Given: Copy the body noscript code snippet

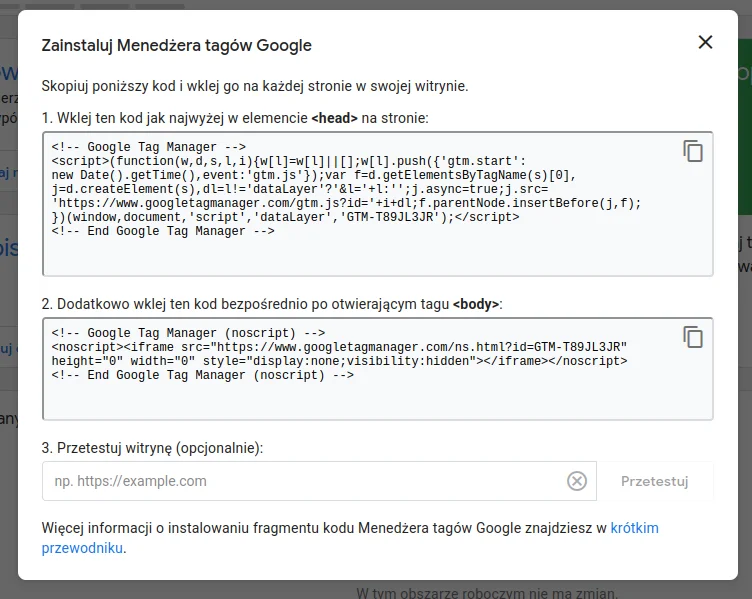Looking at the screenshot, I should [693, 337].
